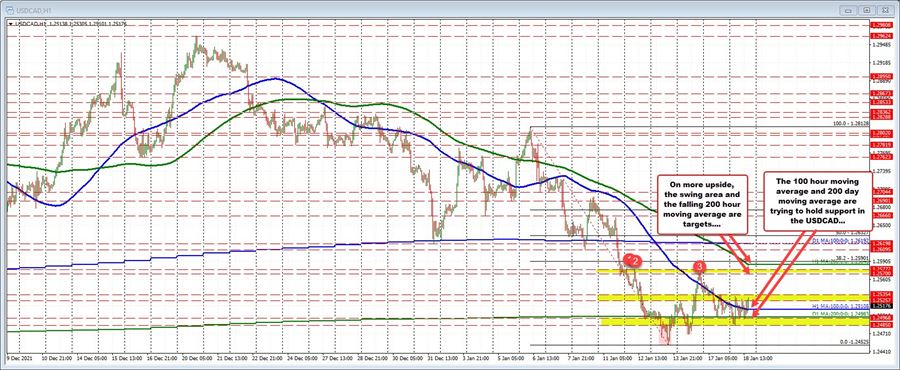Screen dimensions: 900x370
Task: Click the 1.26500 price scale value
Action: pos(883,225)
